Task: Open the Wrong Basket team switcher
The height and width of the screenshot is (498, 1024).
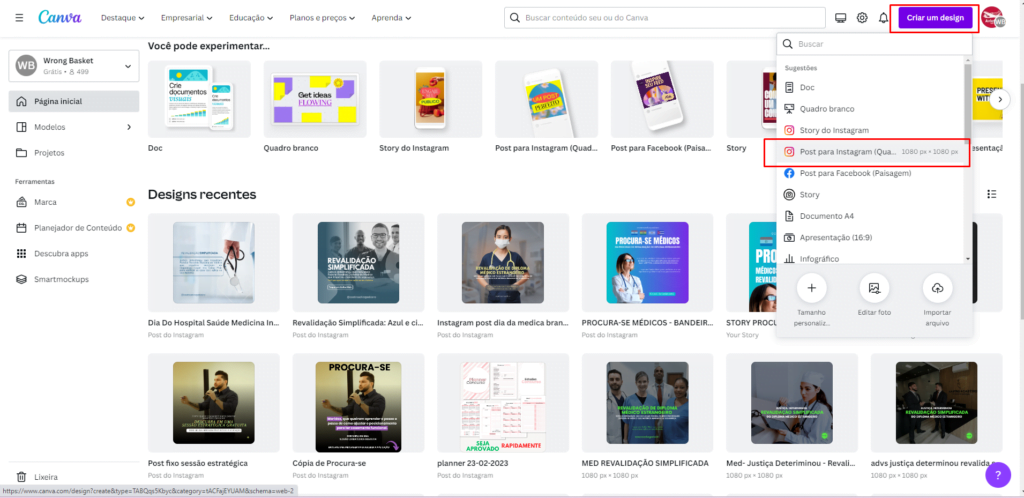Action: (74, 66)
